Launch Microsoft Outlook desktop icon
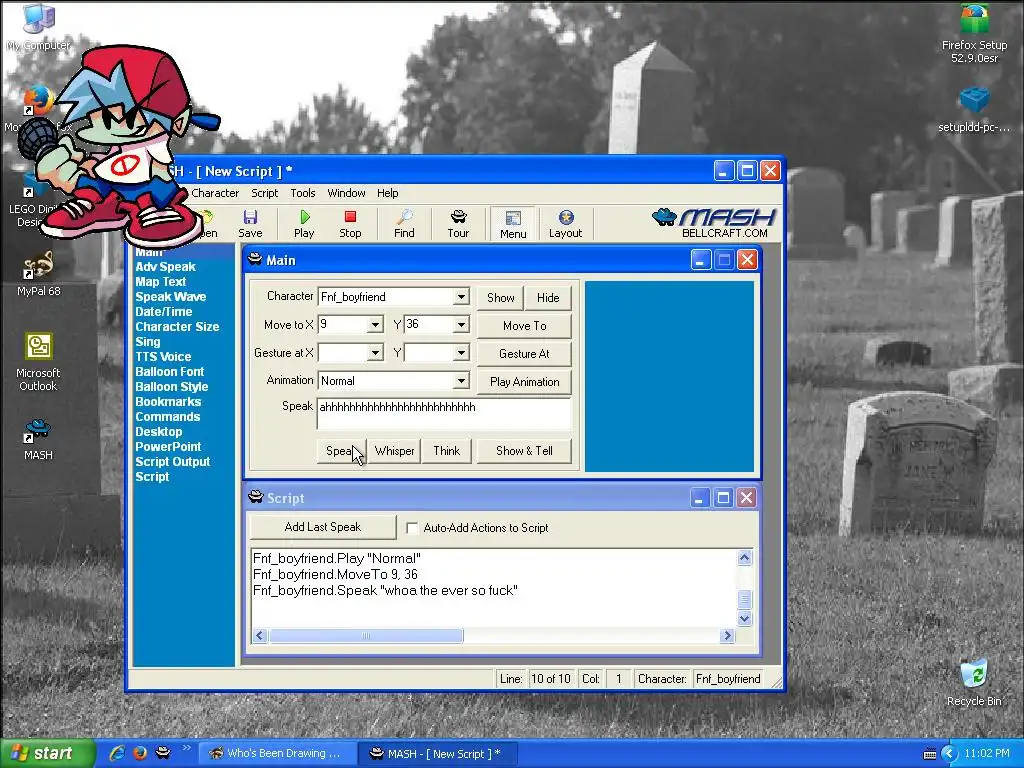1024x768 pixels. coord(39,362)
